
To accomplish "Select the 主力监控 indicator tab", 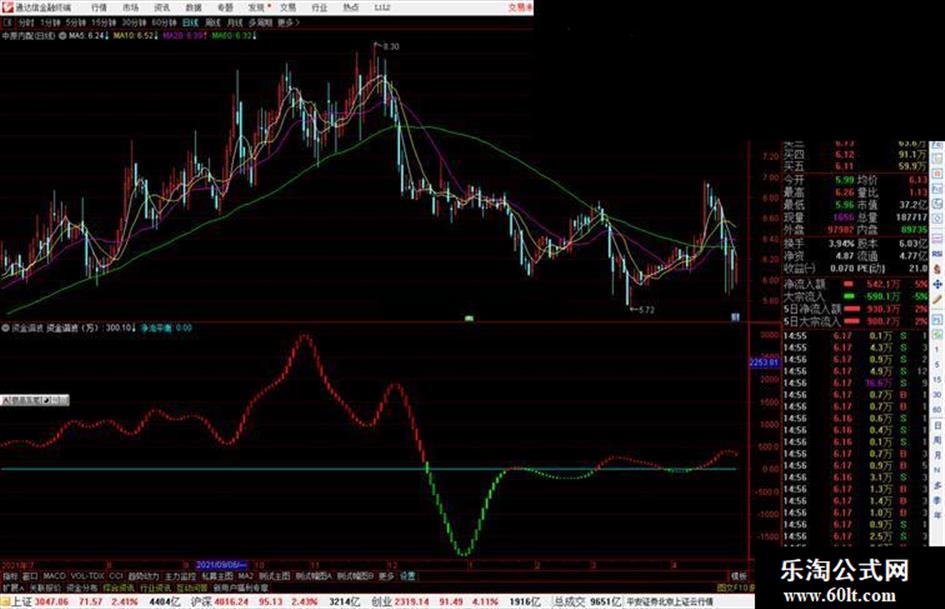I will pos(180,576).
